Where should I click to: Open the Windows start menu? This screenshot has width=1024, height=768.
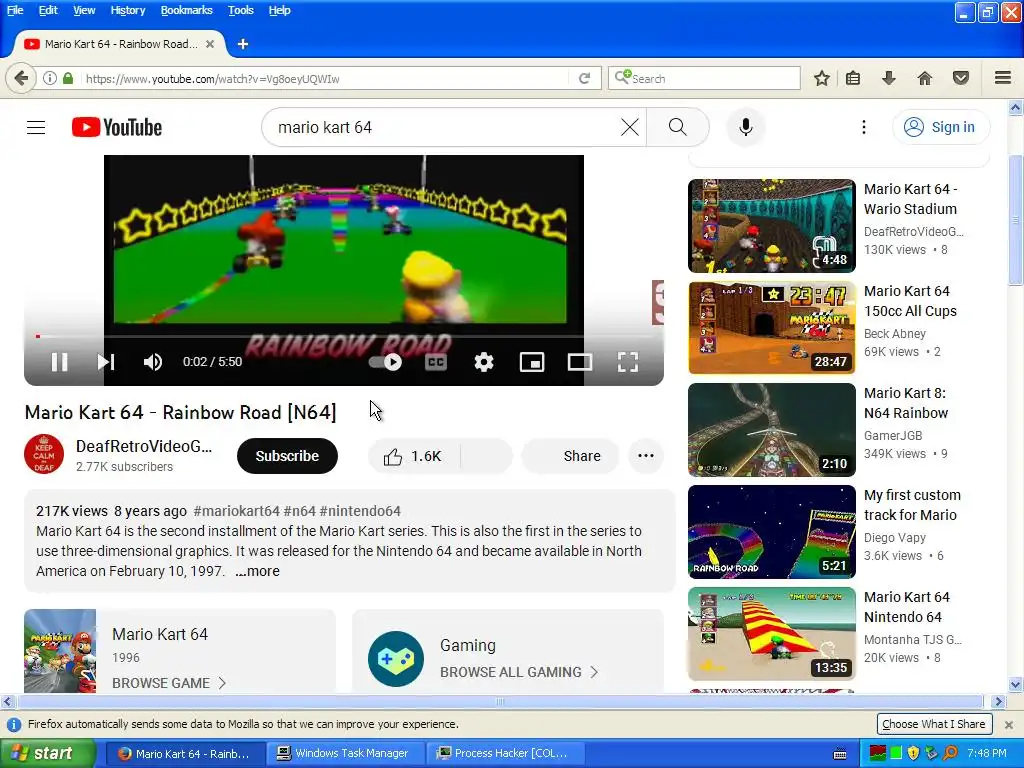click(x=46, y=754)
